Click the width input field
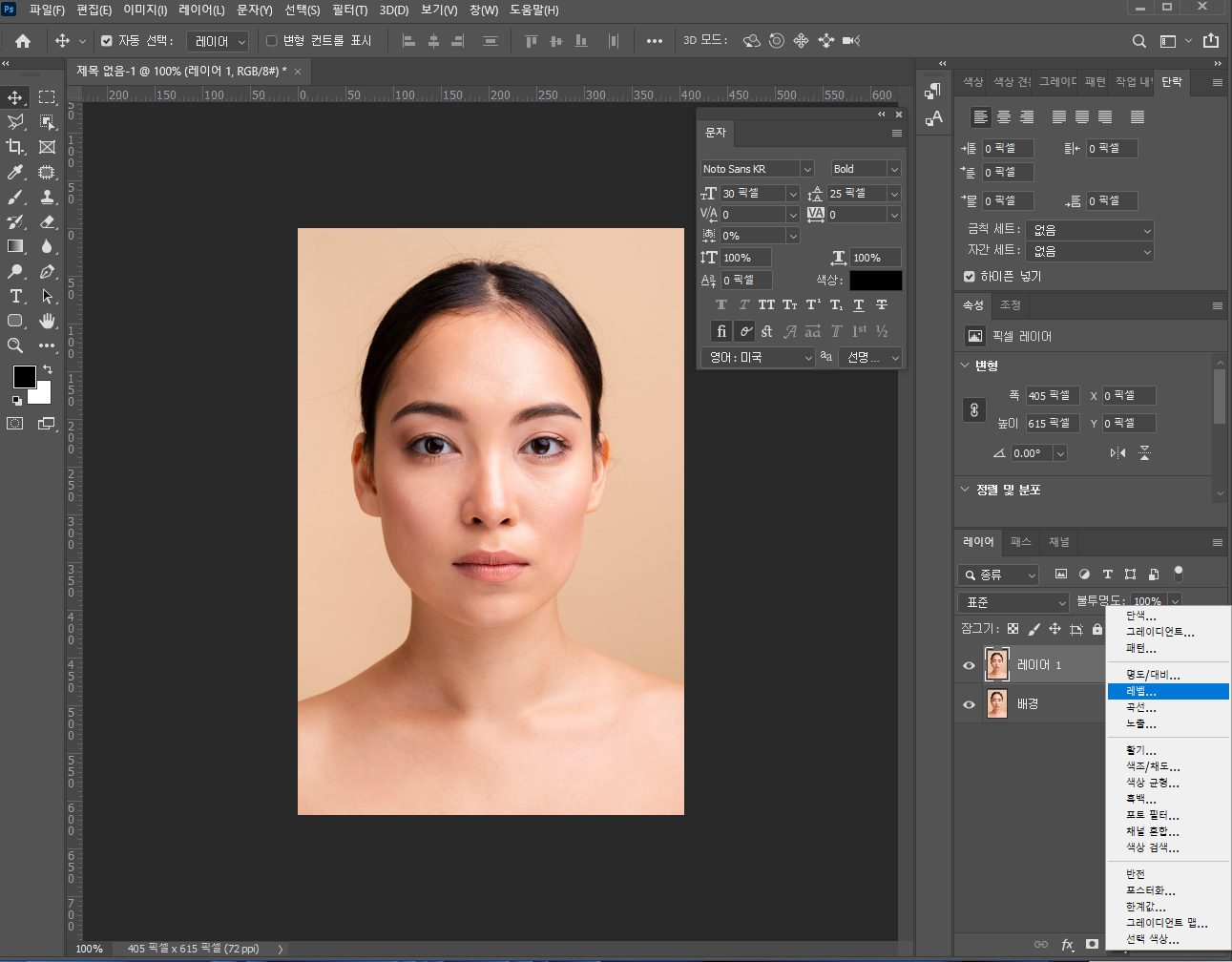The height and width of the screenshot is (962, 1232). click(x=1053, y=395)
